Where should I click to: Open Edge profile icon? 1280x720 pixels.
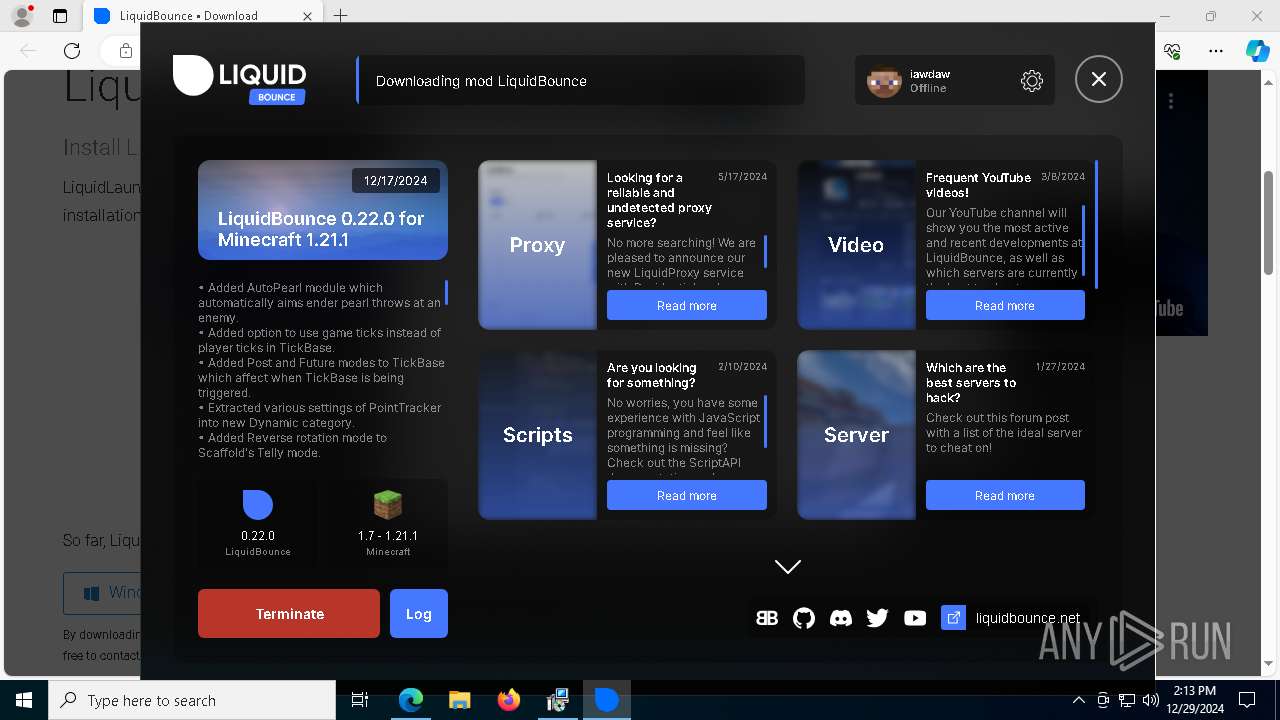[21, 16]
